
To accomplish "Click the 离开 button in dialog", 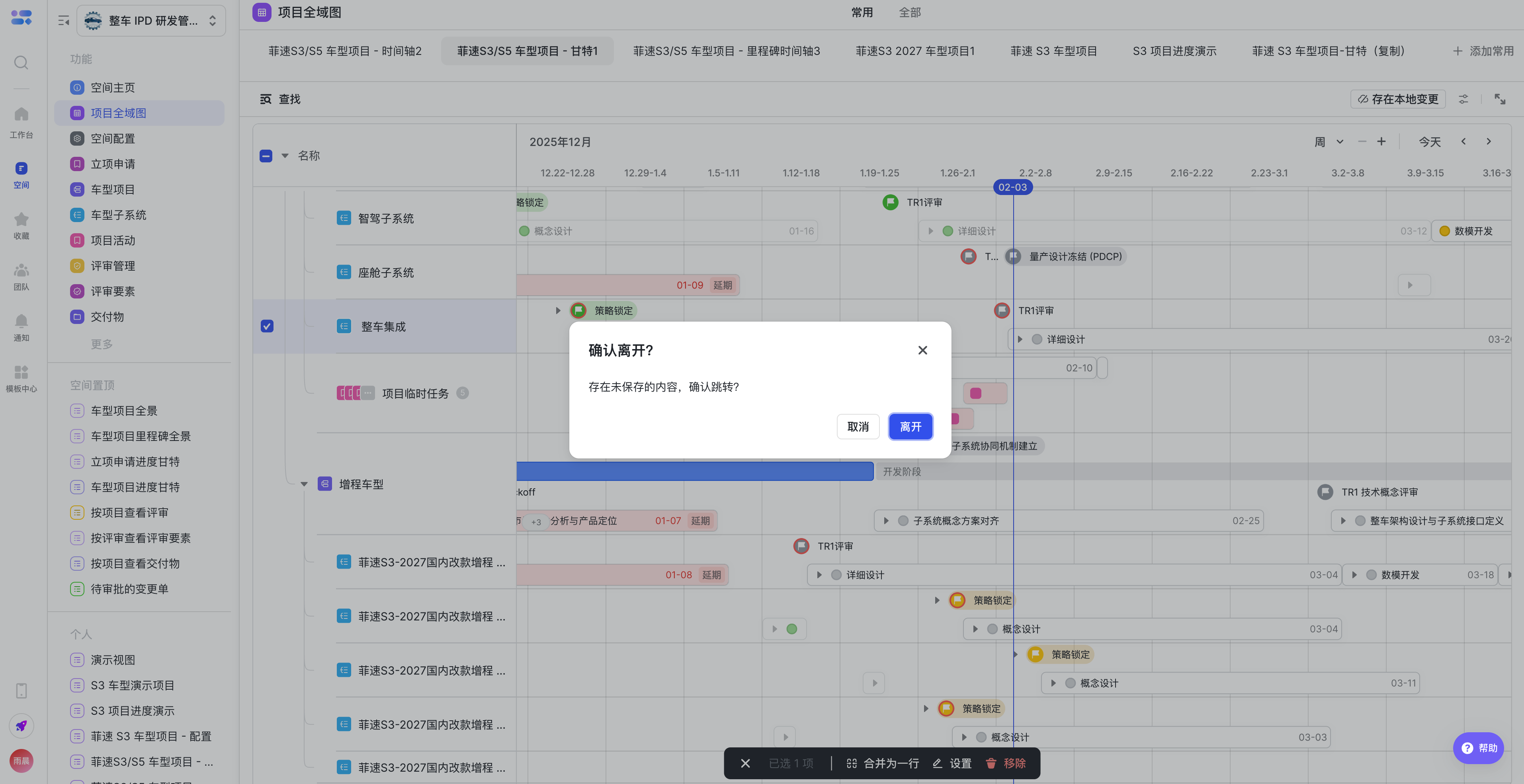I will pos(910,426).
